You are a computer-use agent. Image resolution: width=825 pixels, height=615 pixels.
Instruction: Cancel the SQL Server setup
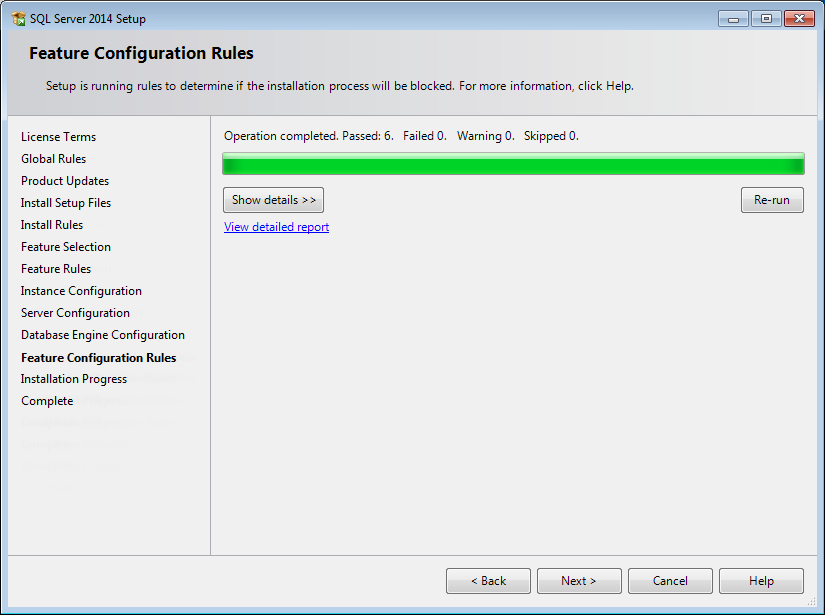point(670,581)
